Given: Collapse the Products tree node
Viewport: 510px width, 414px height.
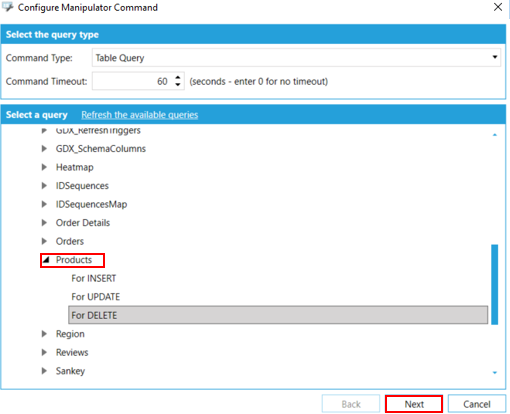Looking at the screenshot, I should point(46,260).
